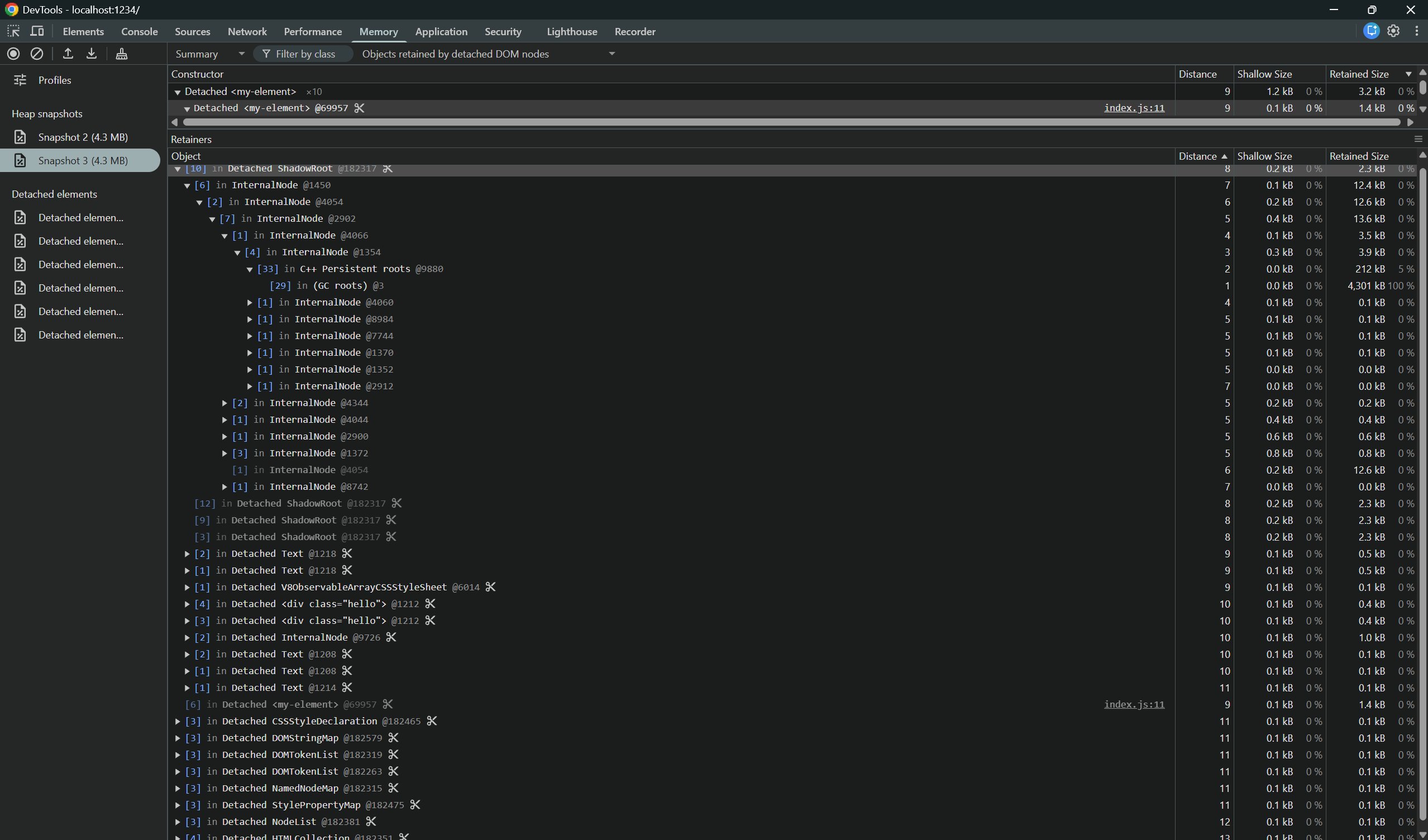Image resolution: width=1428 pixels, height=840 pixels.
Task: Click the load profile upload icon
Action: pos(68,54)
